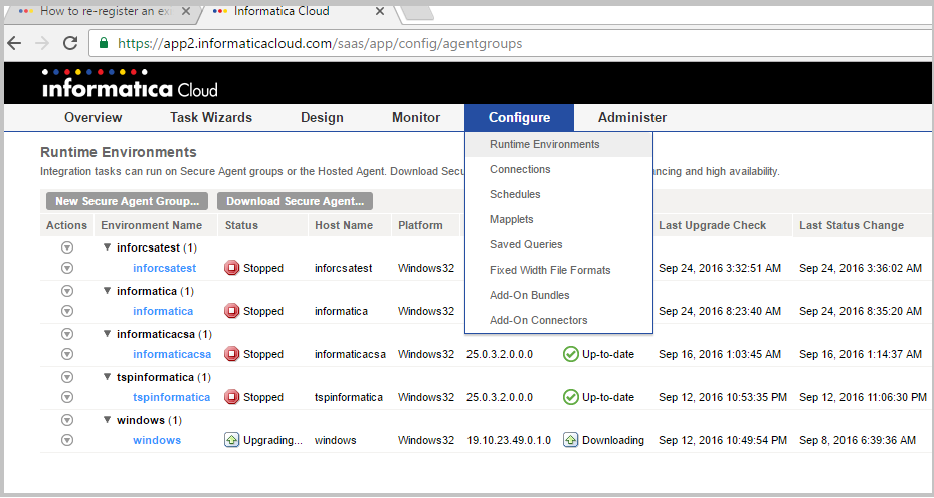The height and width of the screenshot is (498, 934).
Task: Switch to 'How to re-register' browser tab
Action: [104, 11]
